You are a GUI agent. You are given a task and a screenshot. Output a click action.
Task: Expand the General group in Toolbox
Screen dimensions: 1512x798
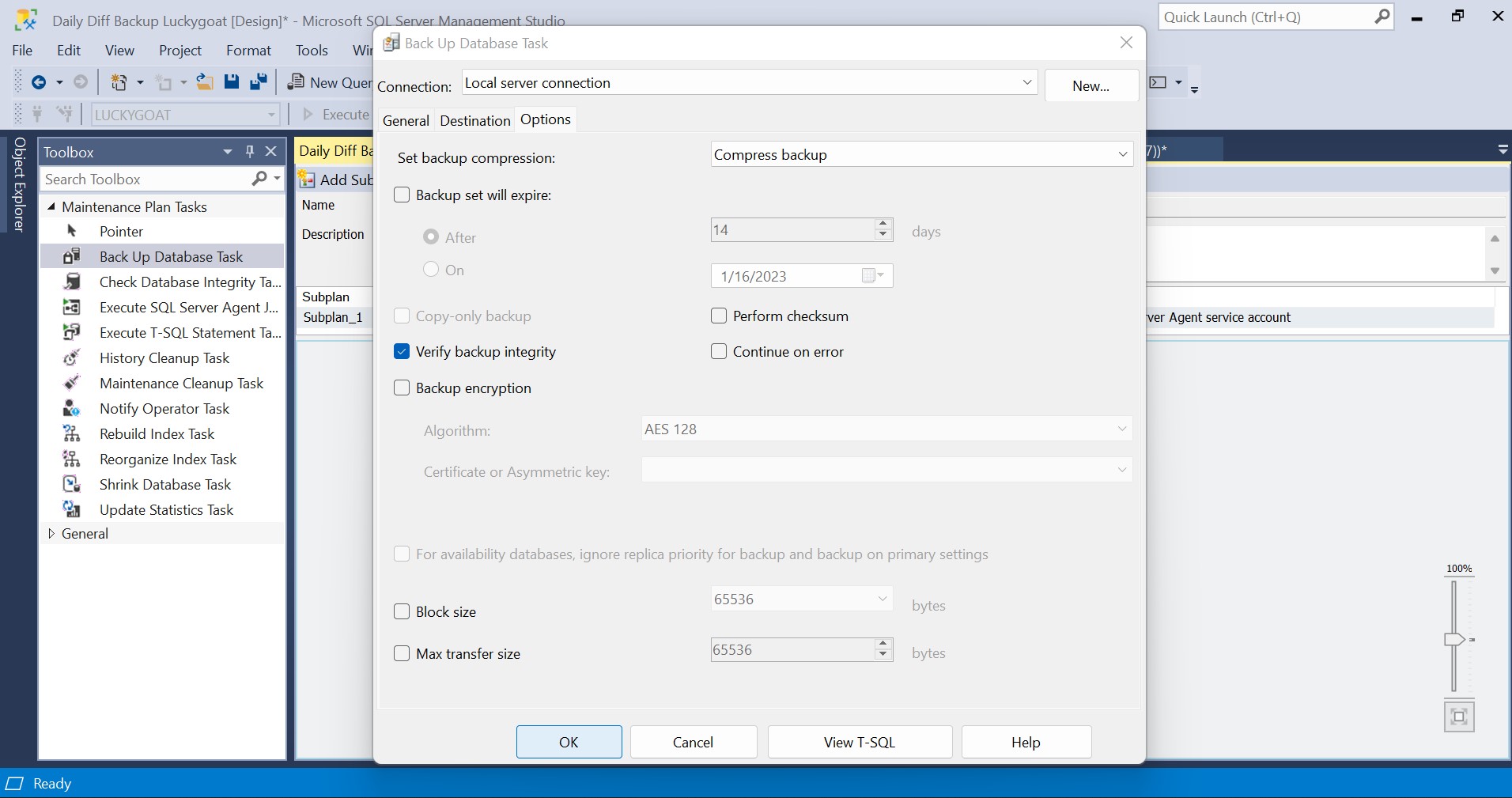click(x=51, y=534)
